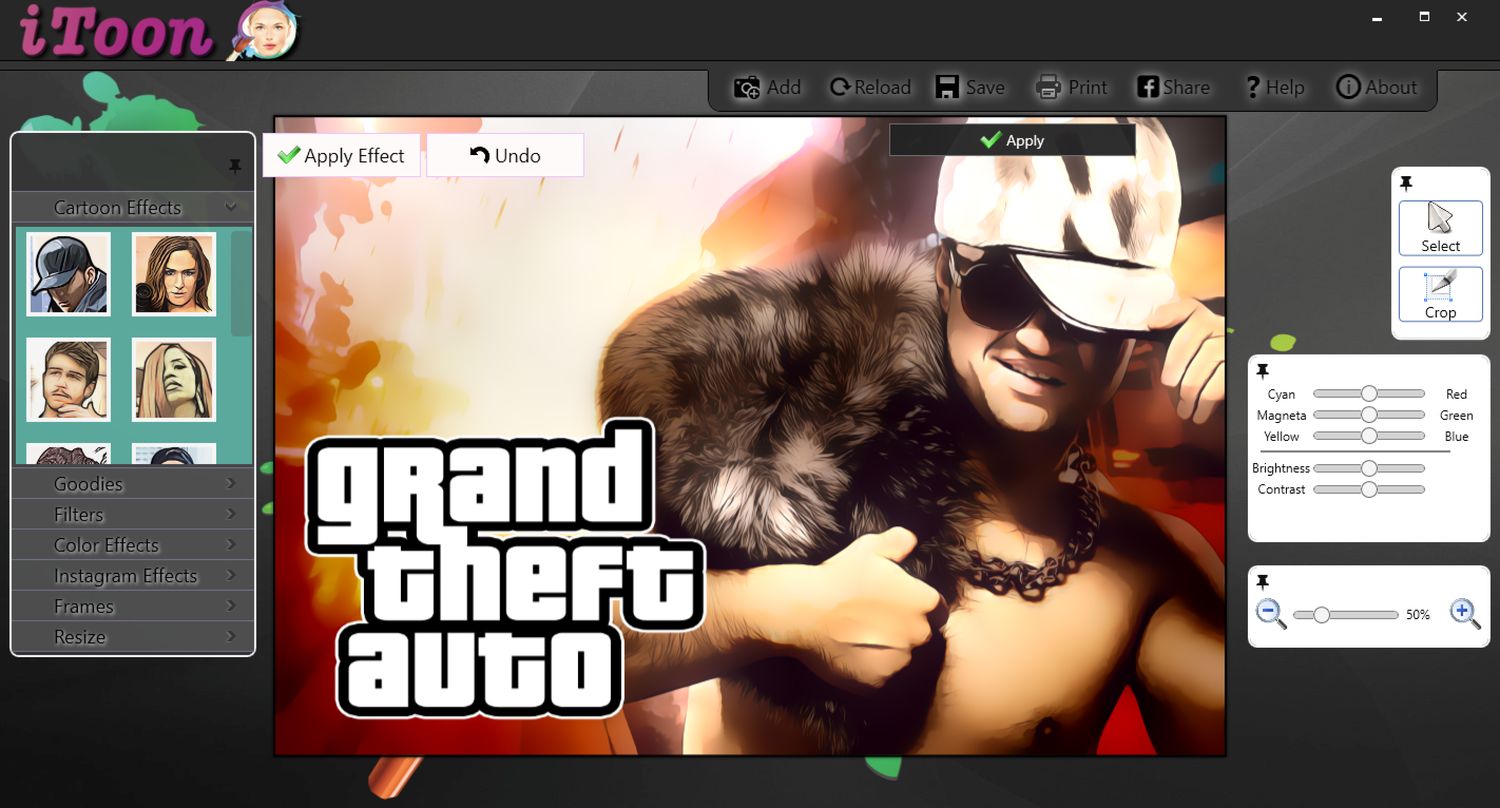Expand the Resize section
This screenshot has height=808, width=1500.
click(x=132, y=637)
